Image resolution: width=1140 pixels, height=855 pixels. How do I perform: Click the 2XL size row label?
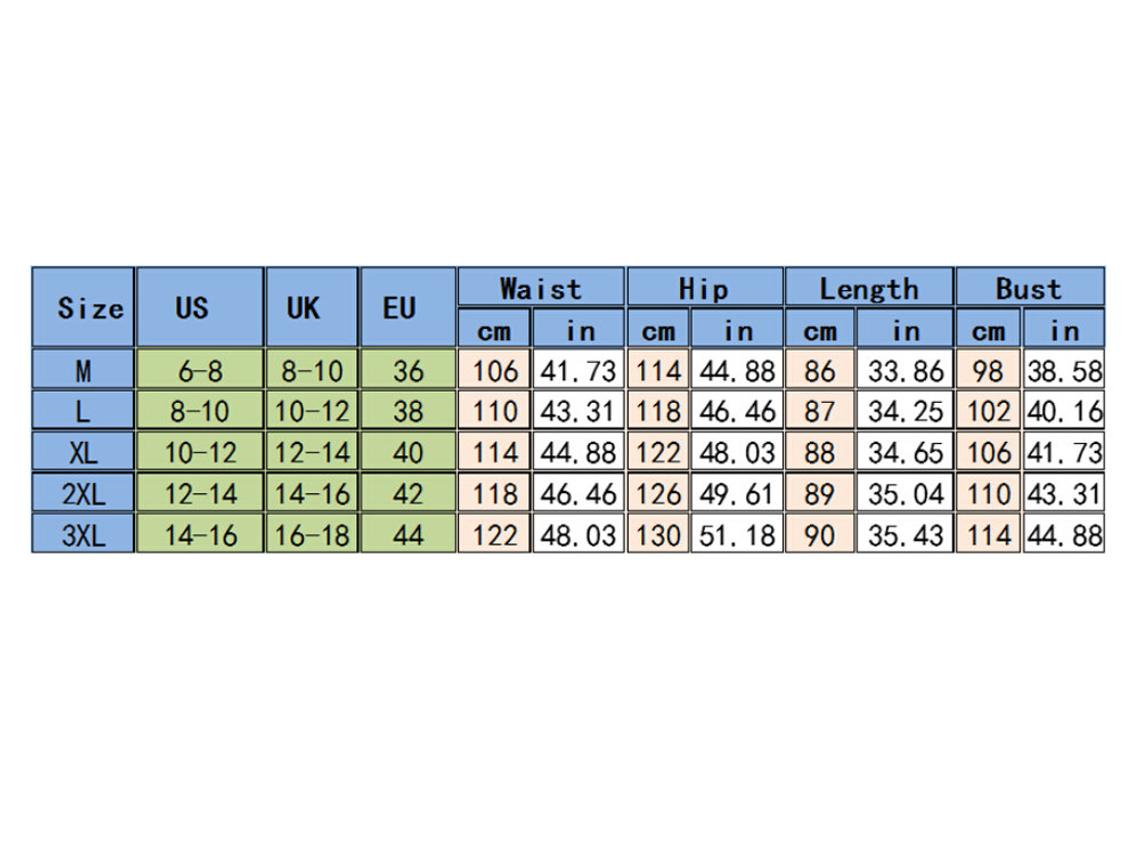(83, 493)
